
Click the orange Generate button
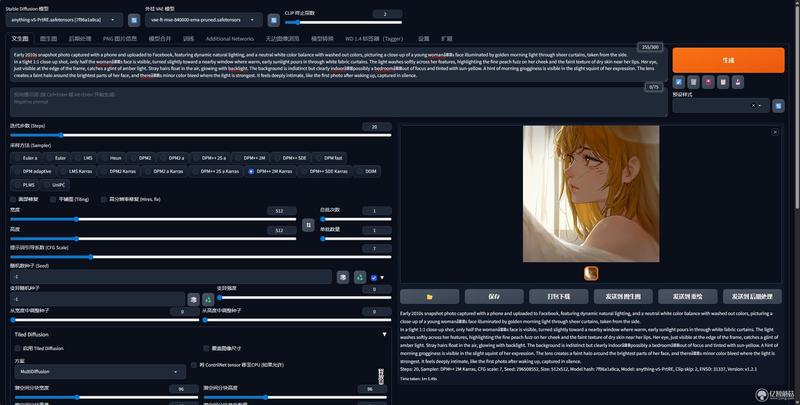[728, 60]
